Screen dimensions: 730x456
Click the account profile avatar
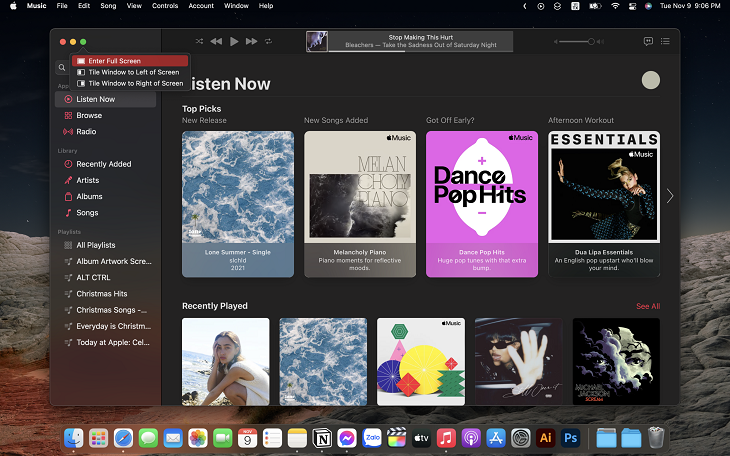pos(650,80)
